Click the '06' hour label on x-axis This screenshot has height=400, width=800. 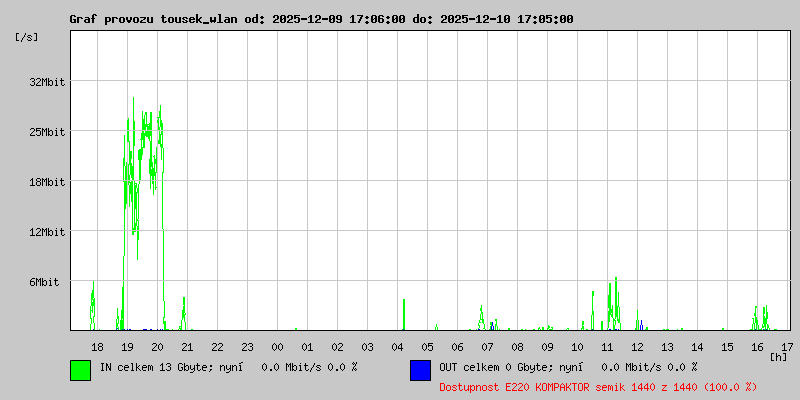click(x=457, y=347)
